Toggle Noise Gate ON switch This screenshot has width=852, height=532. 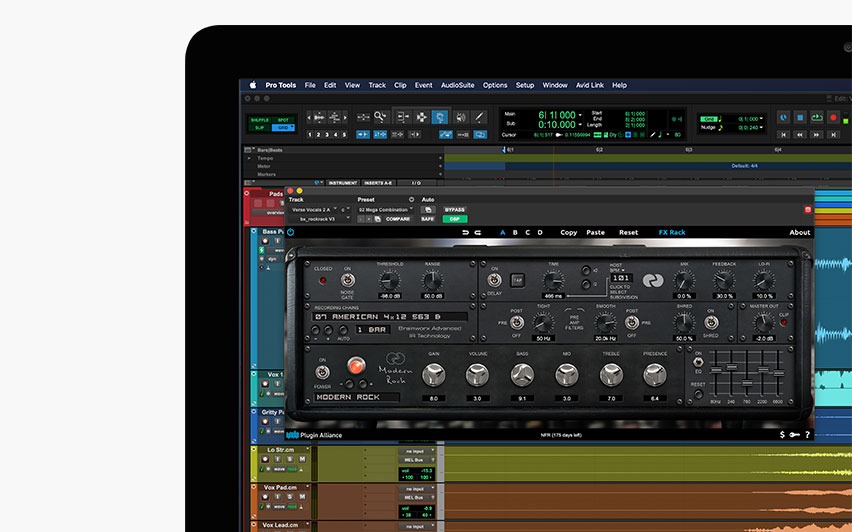pyautogui.click(x=347, y=280)
